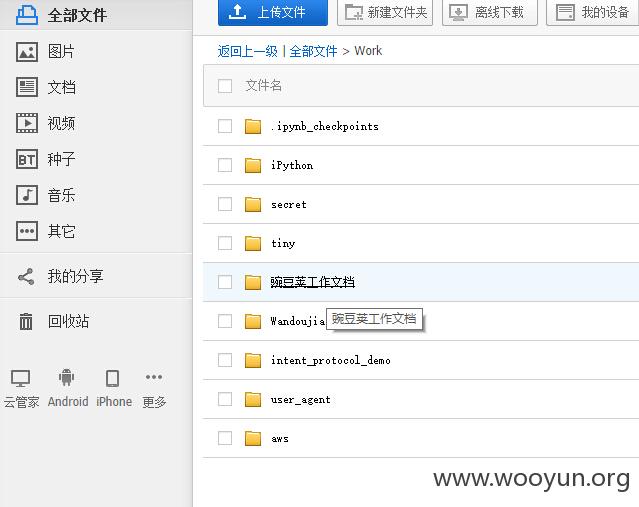Click the iPython folder icon
639x507 pixels.
pos(253,165)
